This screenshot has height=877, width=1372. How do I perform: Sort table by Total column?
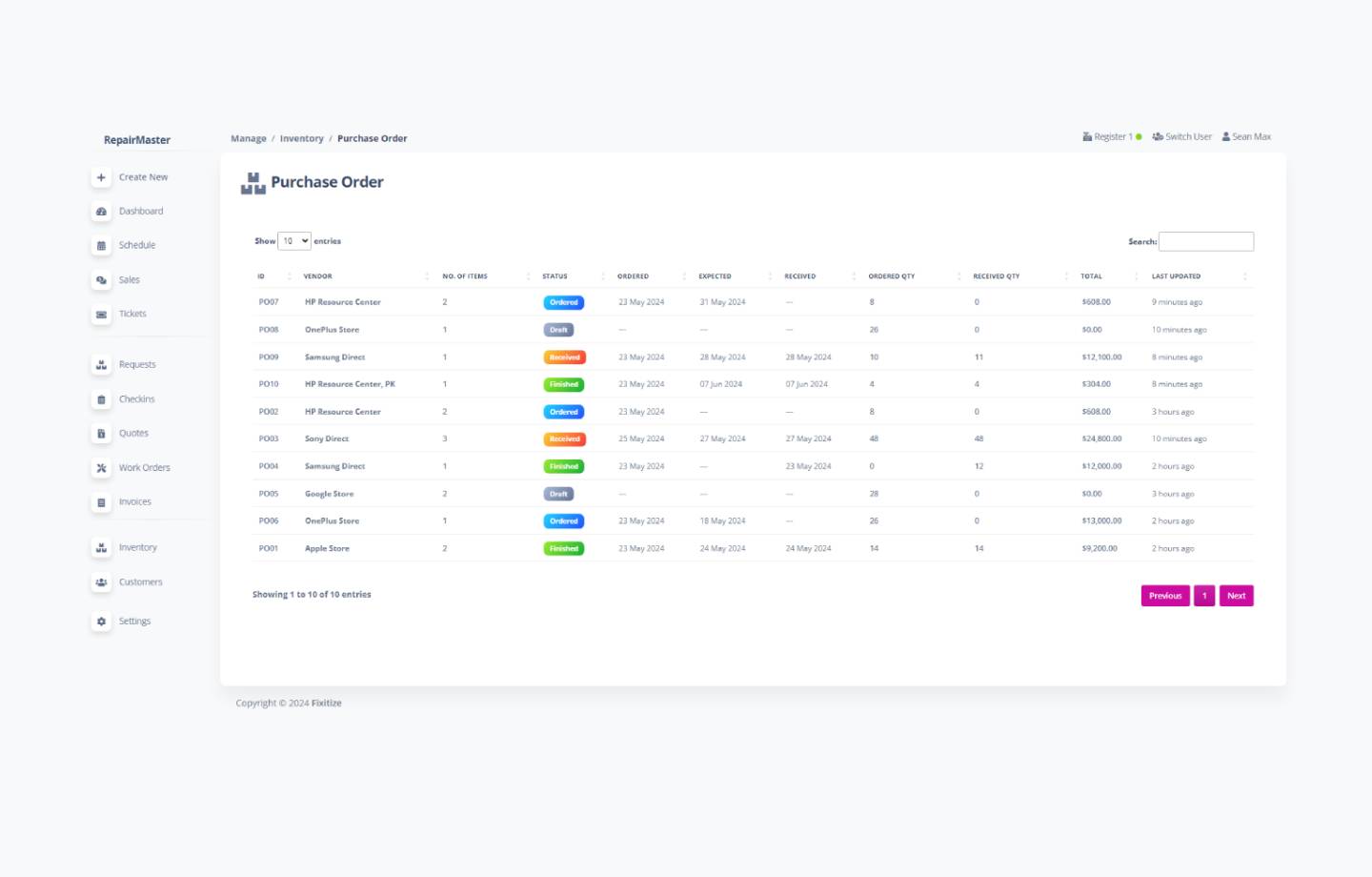tap(1091, 276)
